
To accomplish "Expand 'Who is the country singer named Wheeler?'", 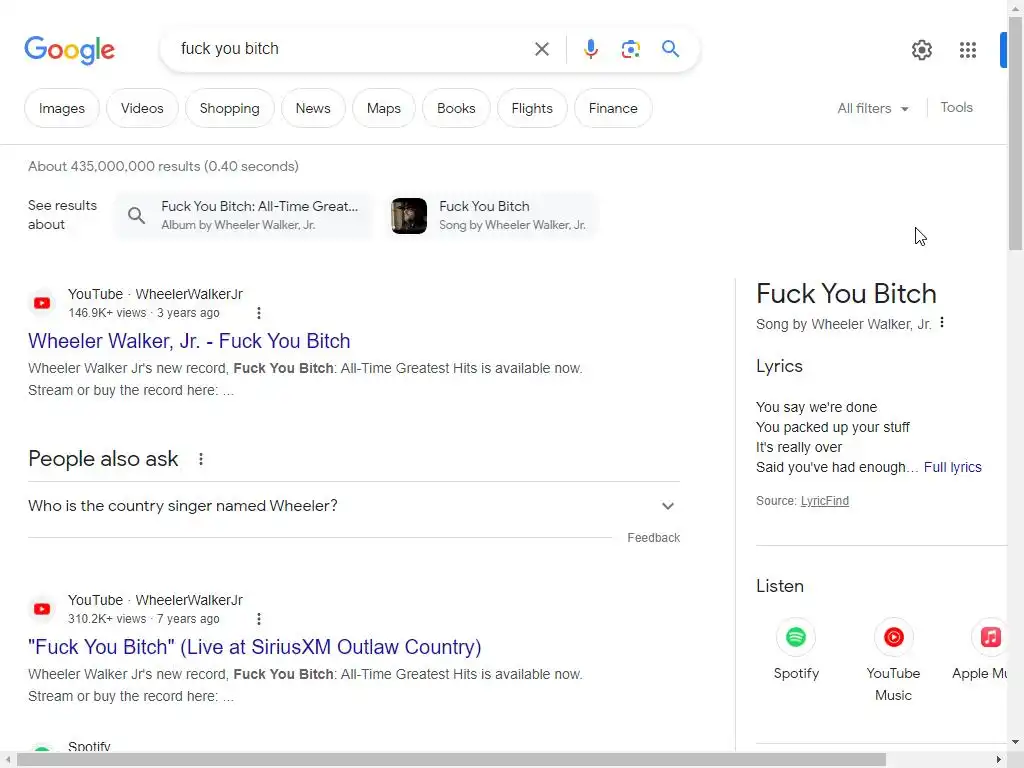I will (x=353, y=506).
